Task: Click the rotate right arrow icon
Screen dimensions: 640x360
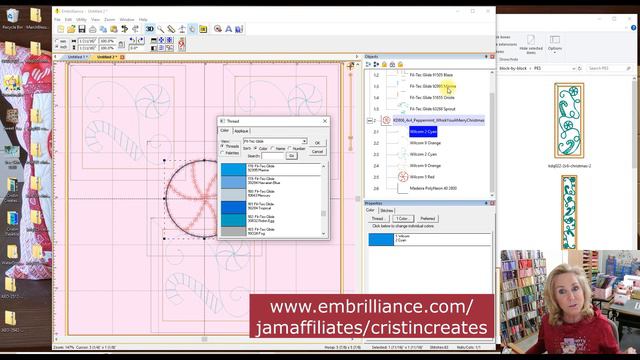Action: [x=140, y=40]
